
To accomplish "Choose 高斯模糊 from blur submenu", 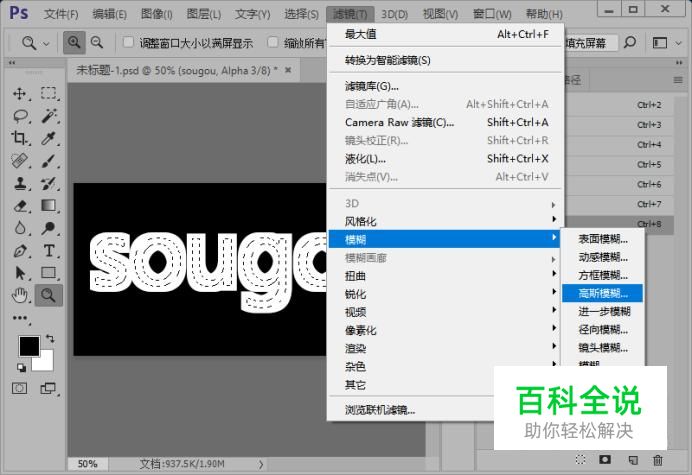I will coord(602,293).
